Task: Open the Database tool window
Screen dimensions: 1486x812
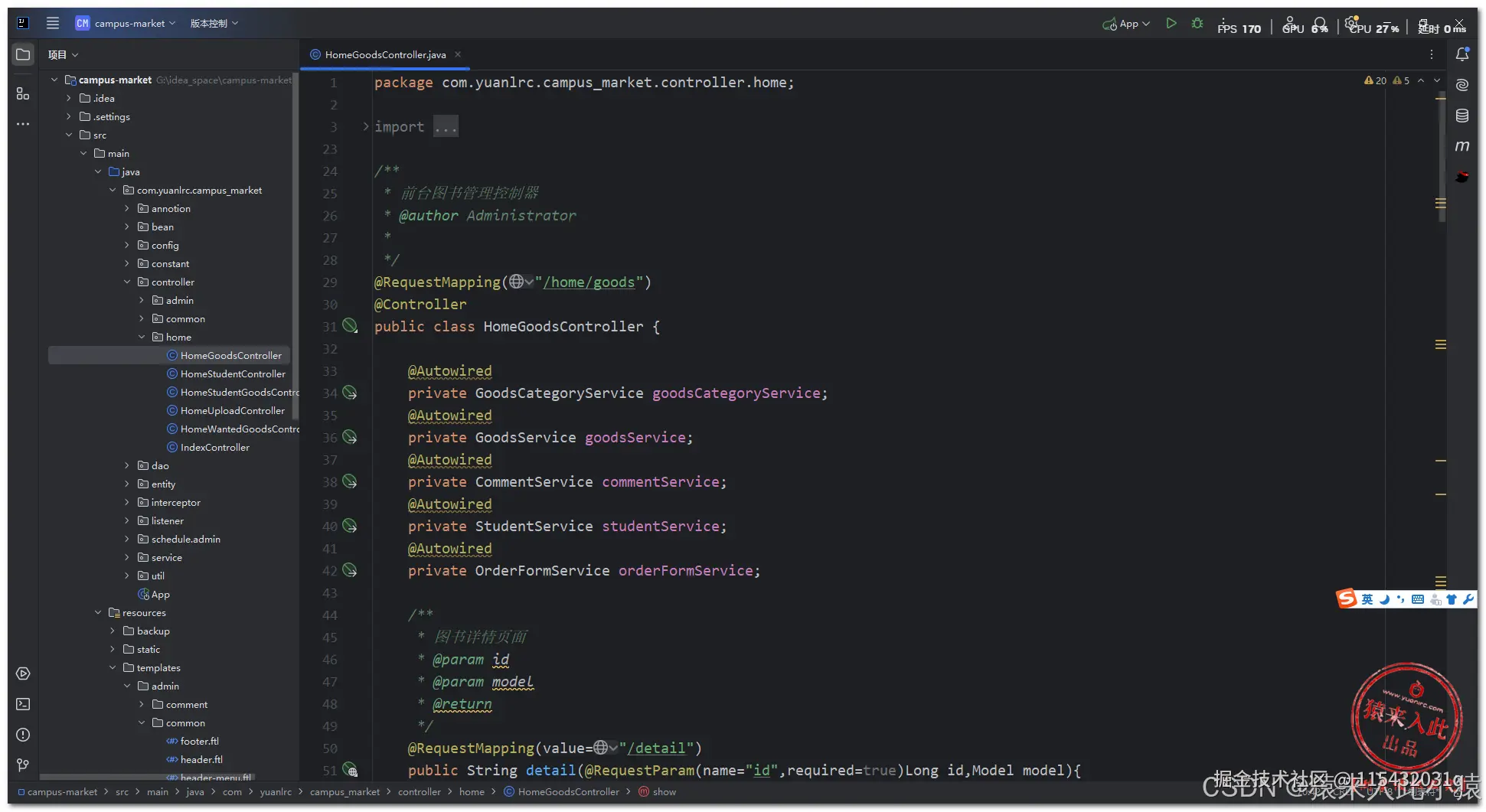Action: (1462, 116)
